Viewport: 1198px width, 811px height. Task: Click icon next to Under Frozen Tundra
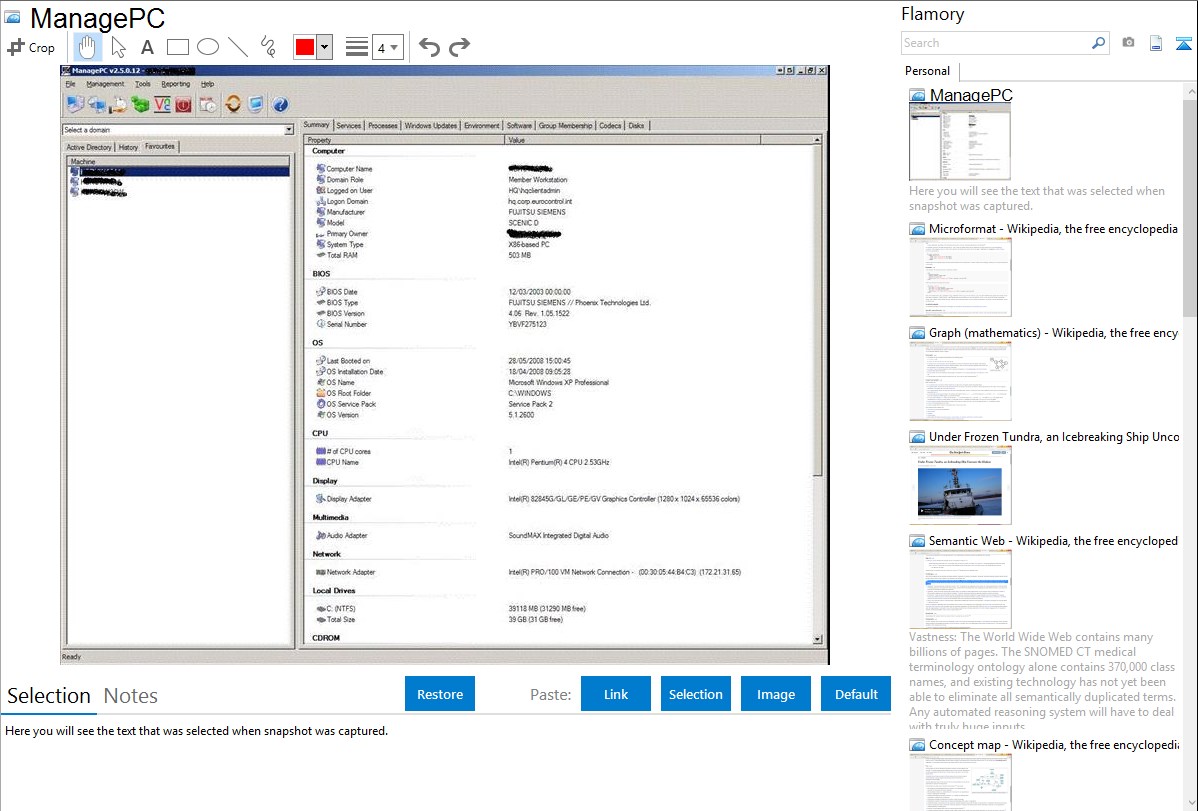click(x=917, y=436)
